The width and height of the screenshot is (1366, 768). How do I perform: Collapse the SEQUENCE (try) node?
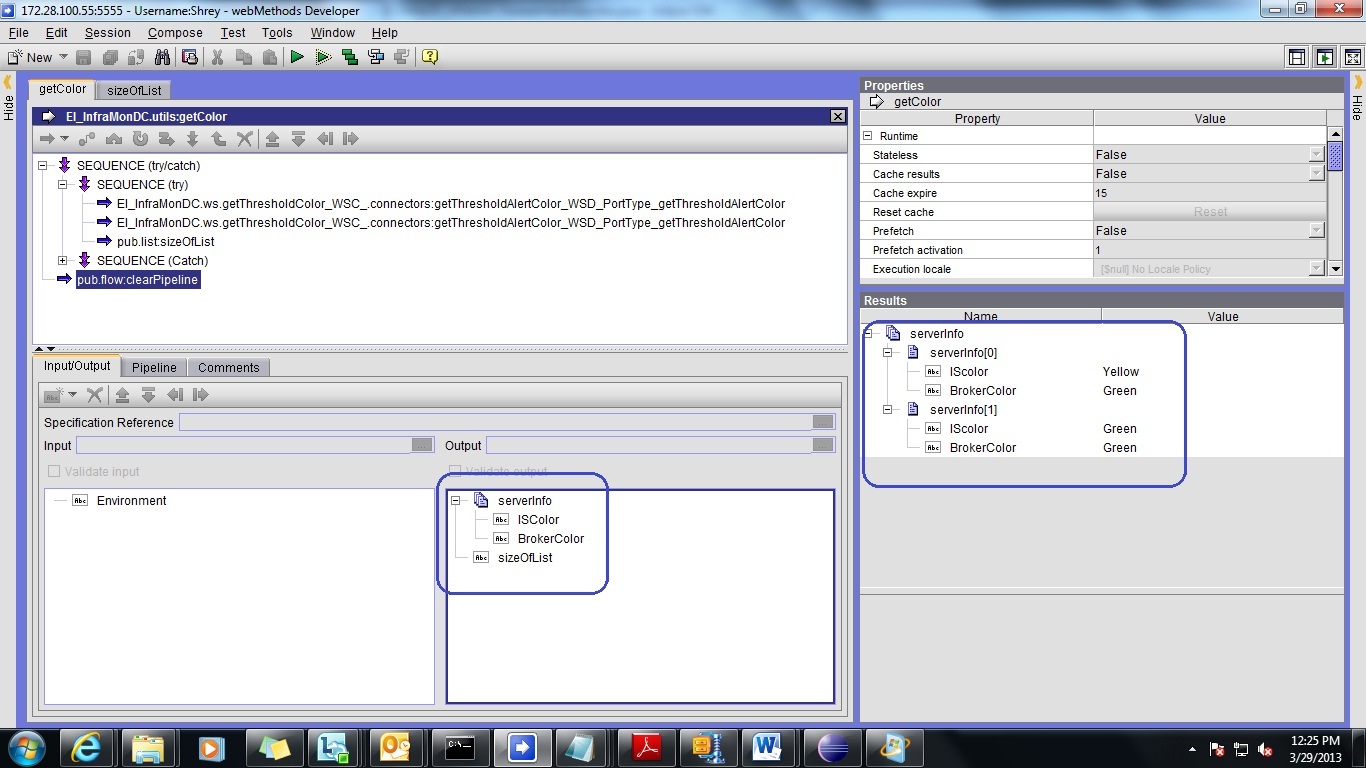click(x=62, y=184)
